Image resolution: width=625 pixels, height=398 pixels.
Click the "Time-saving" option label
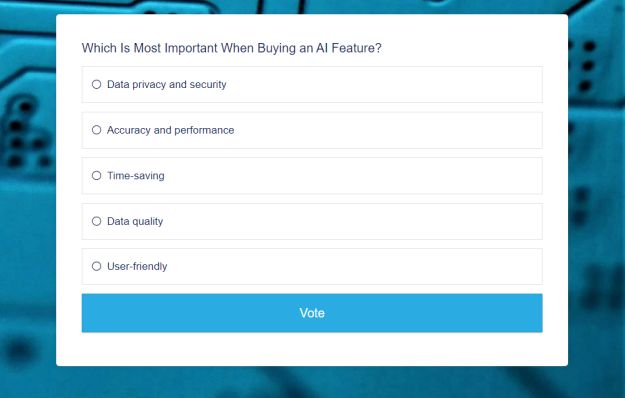(136, 176)
